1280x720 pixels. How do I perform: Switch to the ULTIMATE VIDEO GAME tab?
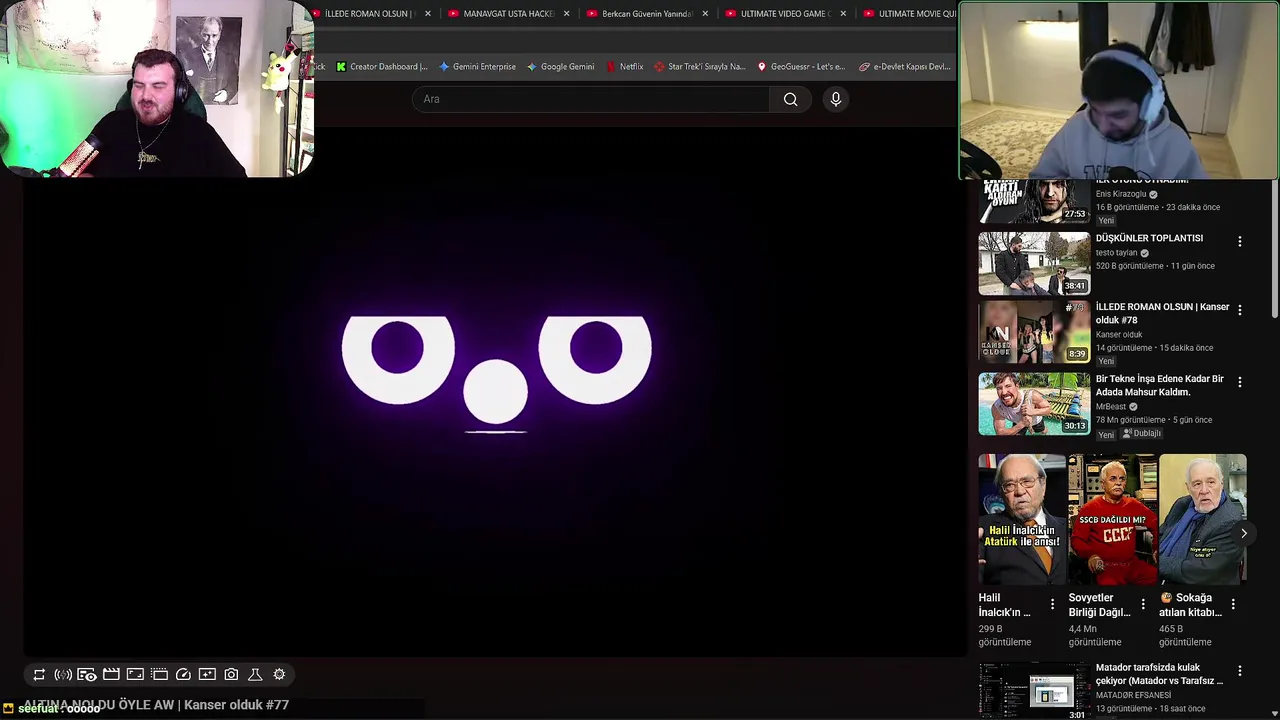point(785,14)
